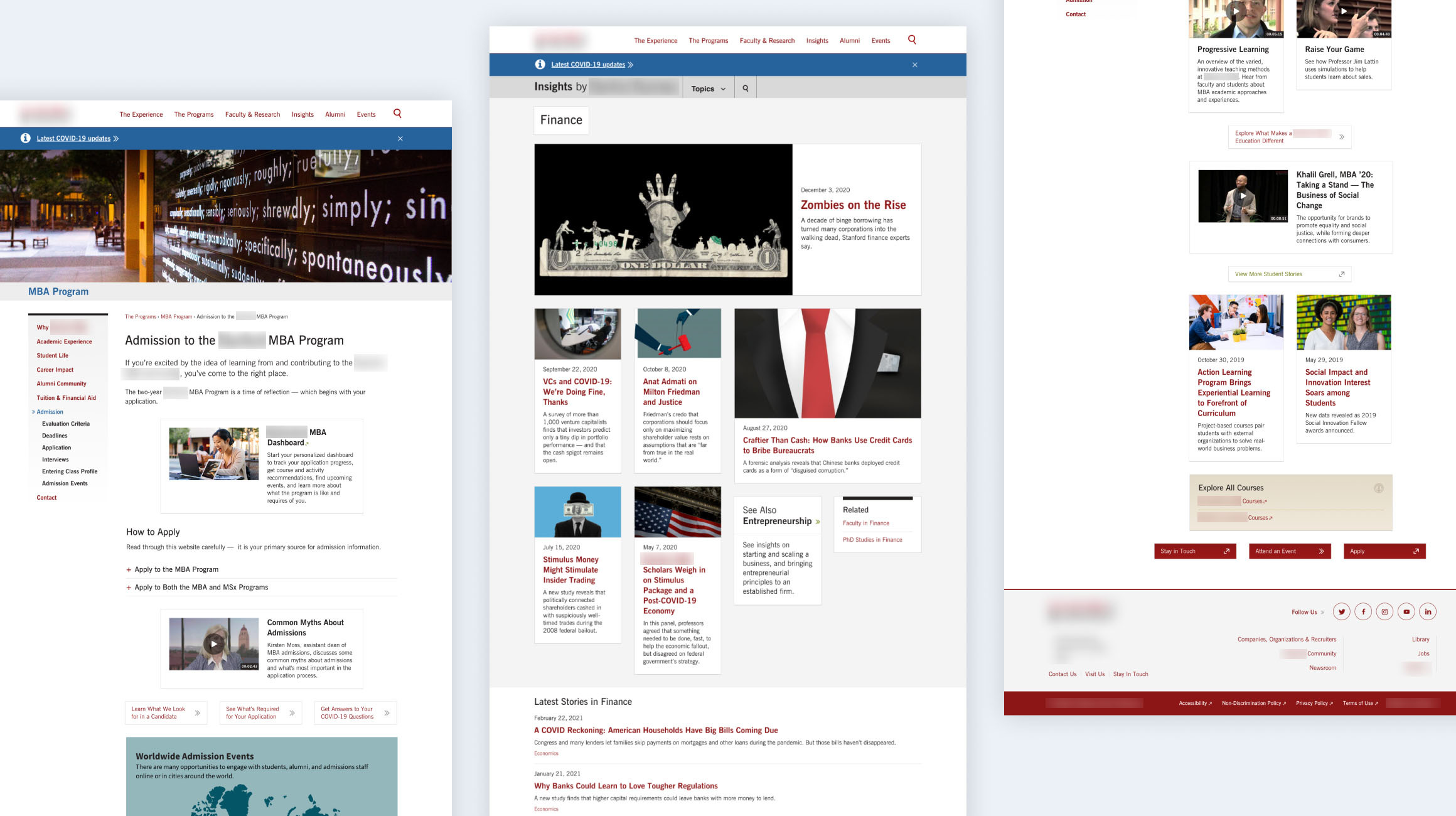Open search from the MBA Program top navigation
The width and height of the screenshot is (1456, 816).
(x=398, y=114)
